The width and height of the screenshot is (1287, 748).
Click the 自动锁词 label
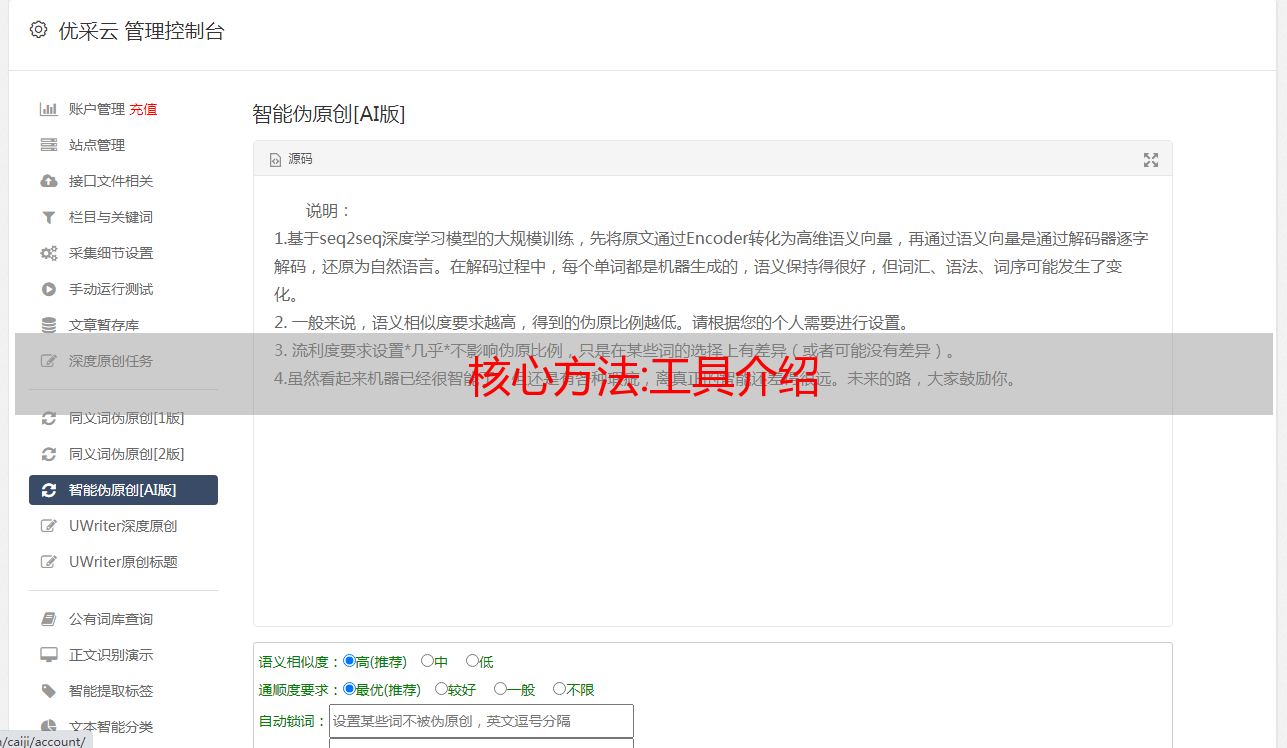coord(293,721)
